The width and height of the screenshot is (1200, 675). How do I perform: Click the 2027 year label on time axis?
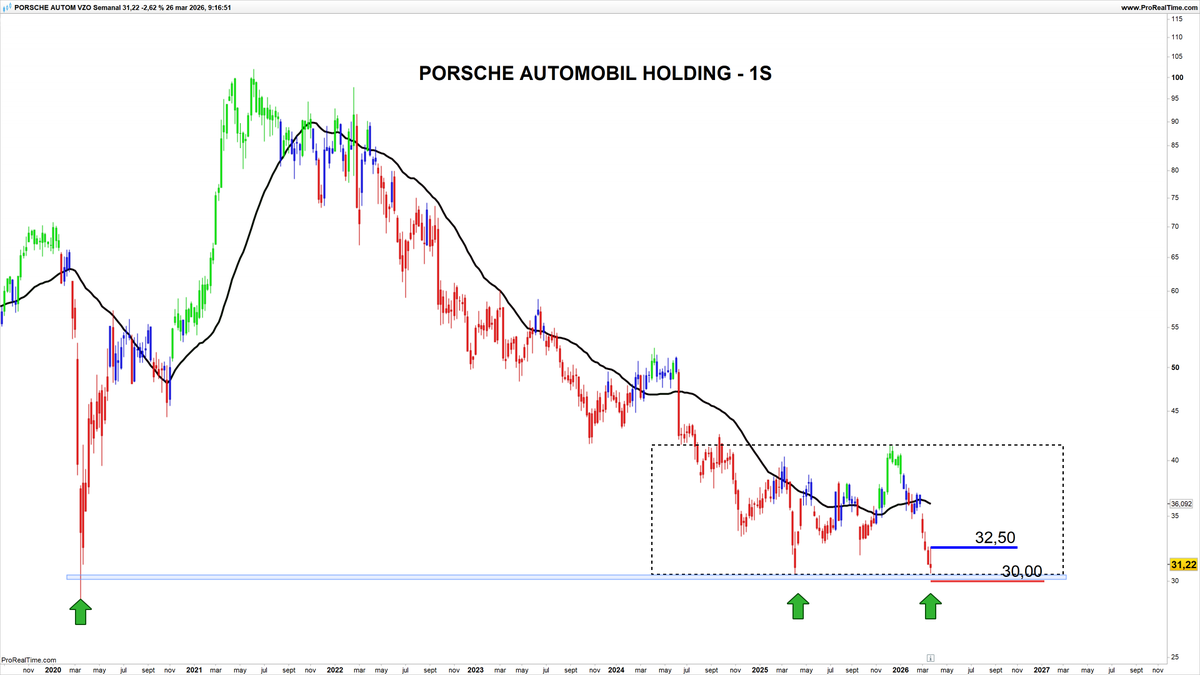pos(1041,669)
